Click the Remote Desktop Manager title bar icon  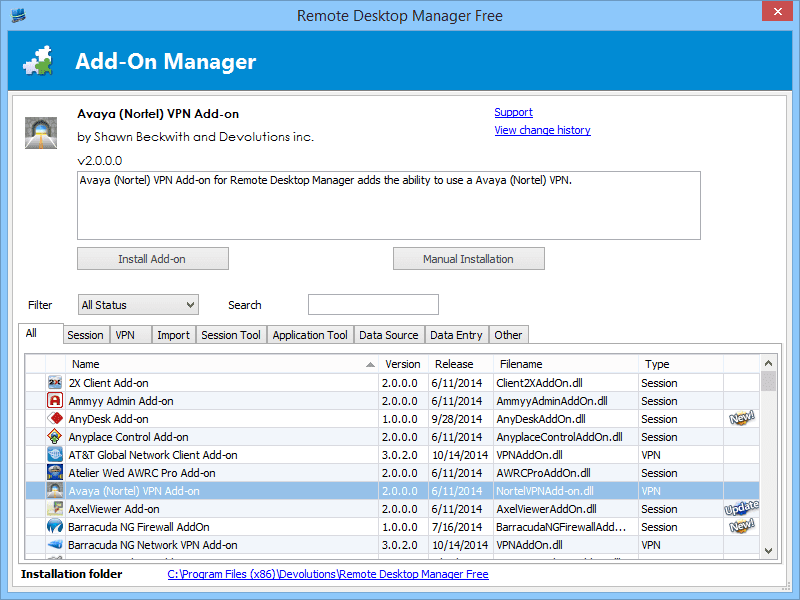tap(18, 15)
